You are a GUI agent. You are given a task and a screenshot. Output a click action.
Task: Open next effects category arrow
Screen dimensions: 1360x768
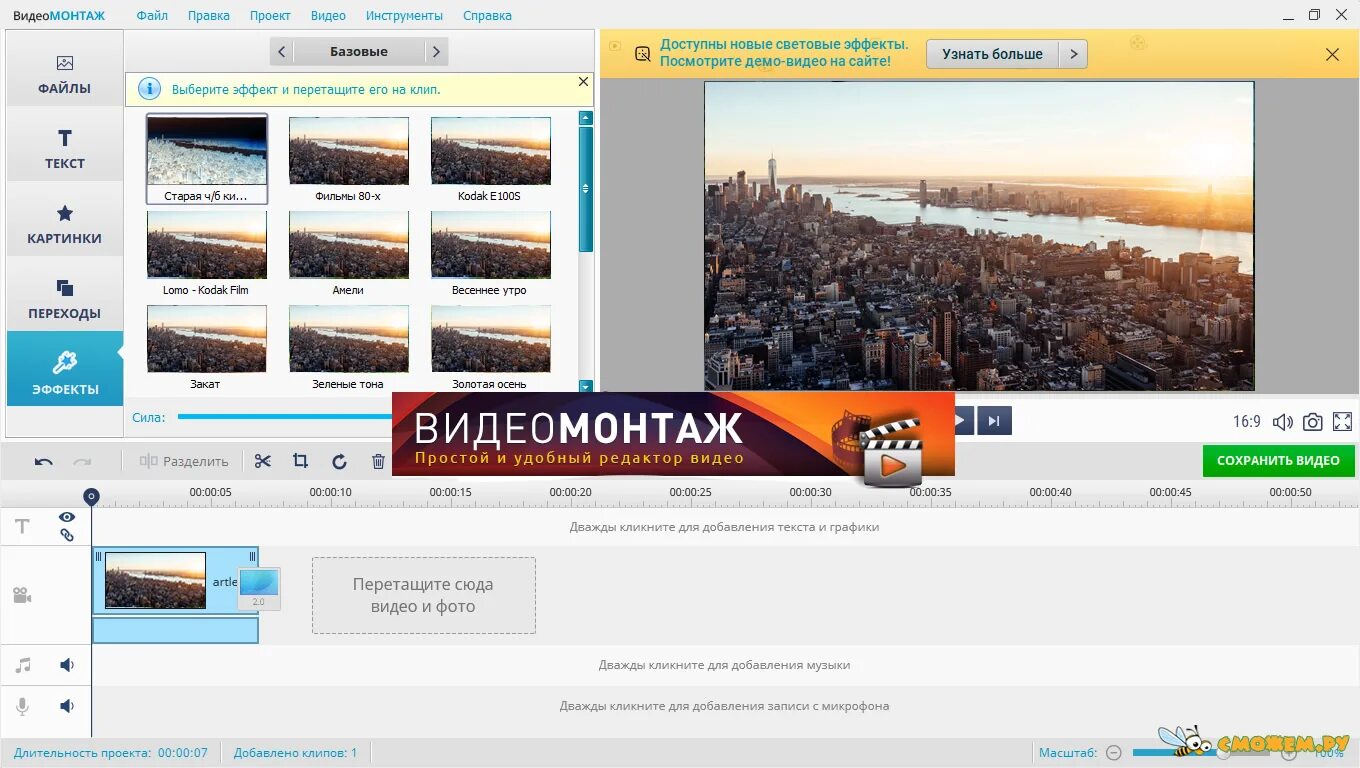coord(437,51)
